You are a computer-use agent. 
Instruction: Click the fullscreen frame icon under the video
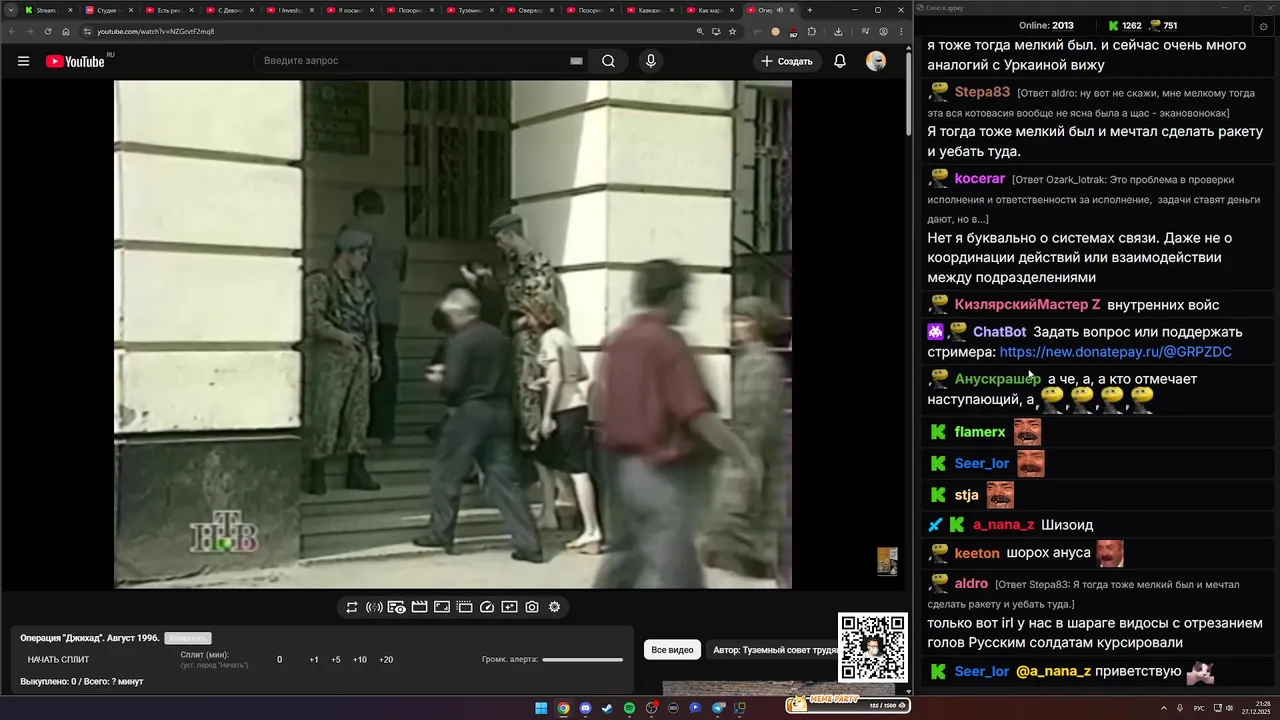click(x=442, y=607)
